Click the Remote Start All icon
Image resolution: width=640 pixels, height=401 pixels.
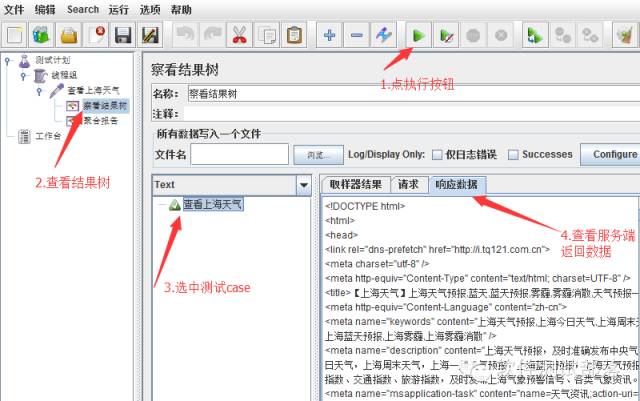coord(535,35)
